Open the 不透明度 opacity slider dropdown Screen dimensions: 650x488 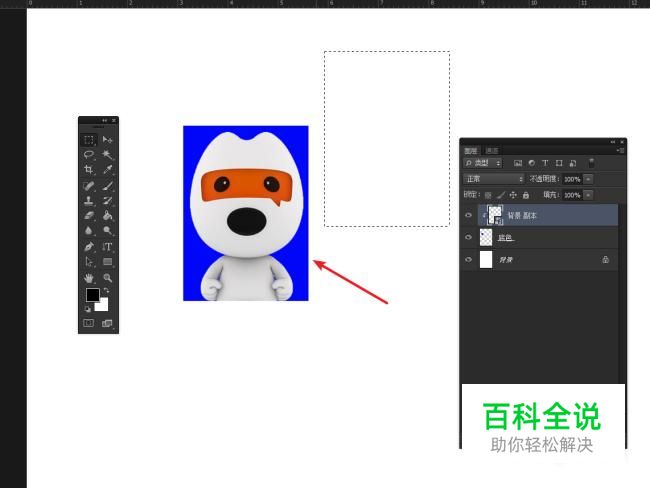(588, 178)
